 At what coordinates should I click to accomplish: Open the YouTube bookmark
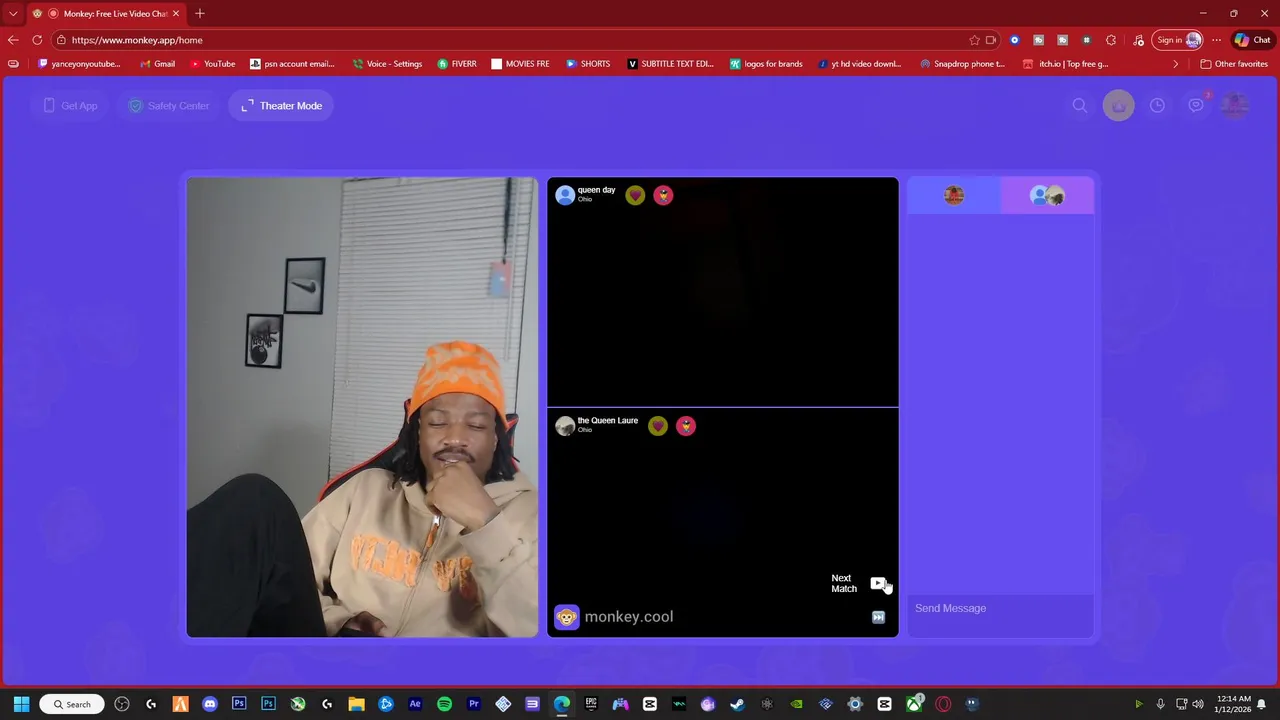212,64
